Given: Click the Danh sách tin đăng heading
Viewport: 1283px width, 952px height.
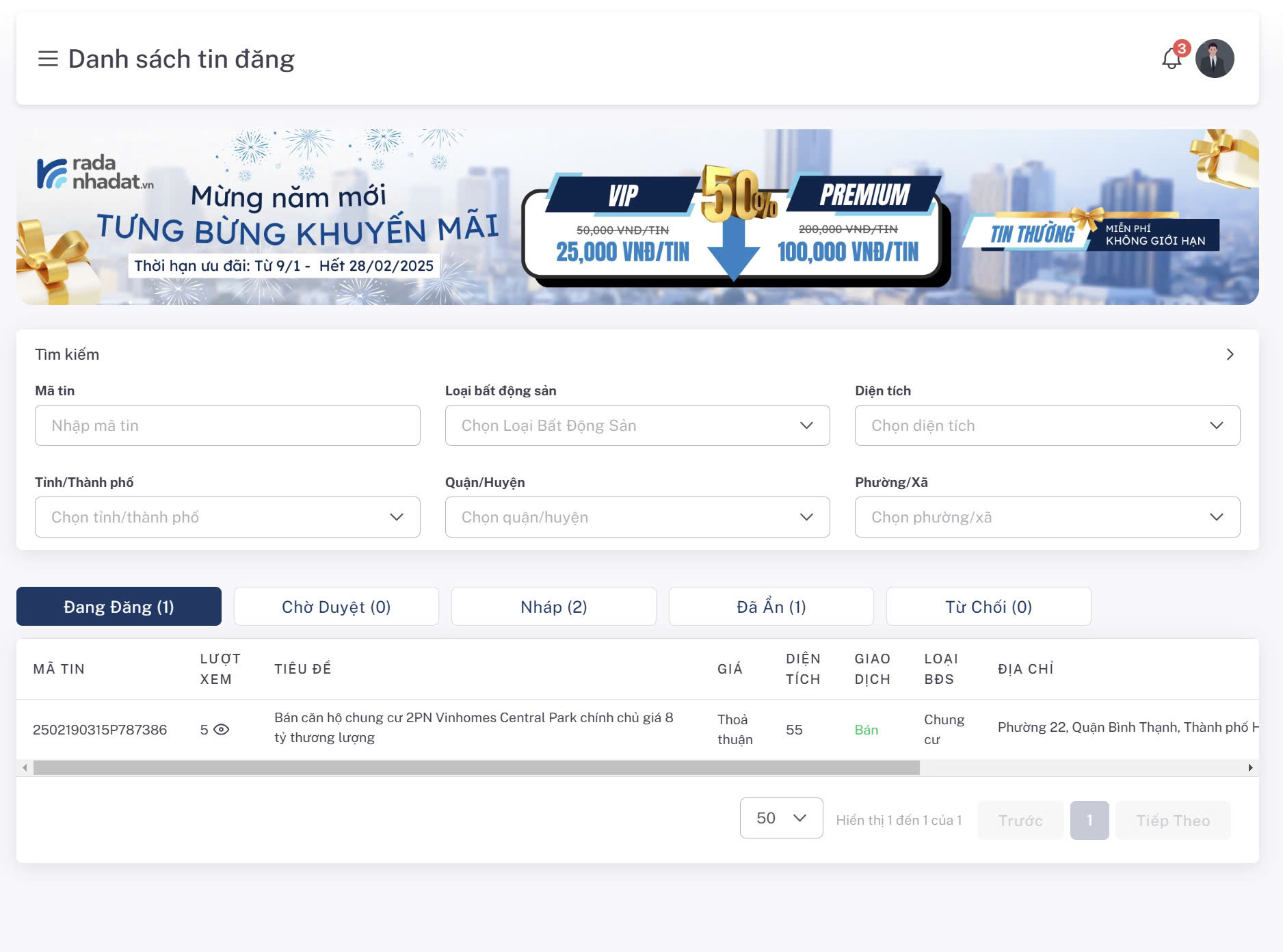Looking at the screenshot, I should pyautogui.click(x=181, y=59).
